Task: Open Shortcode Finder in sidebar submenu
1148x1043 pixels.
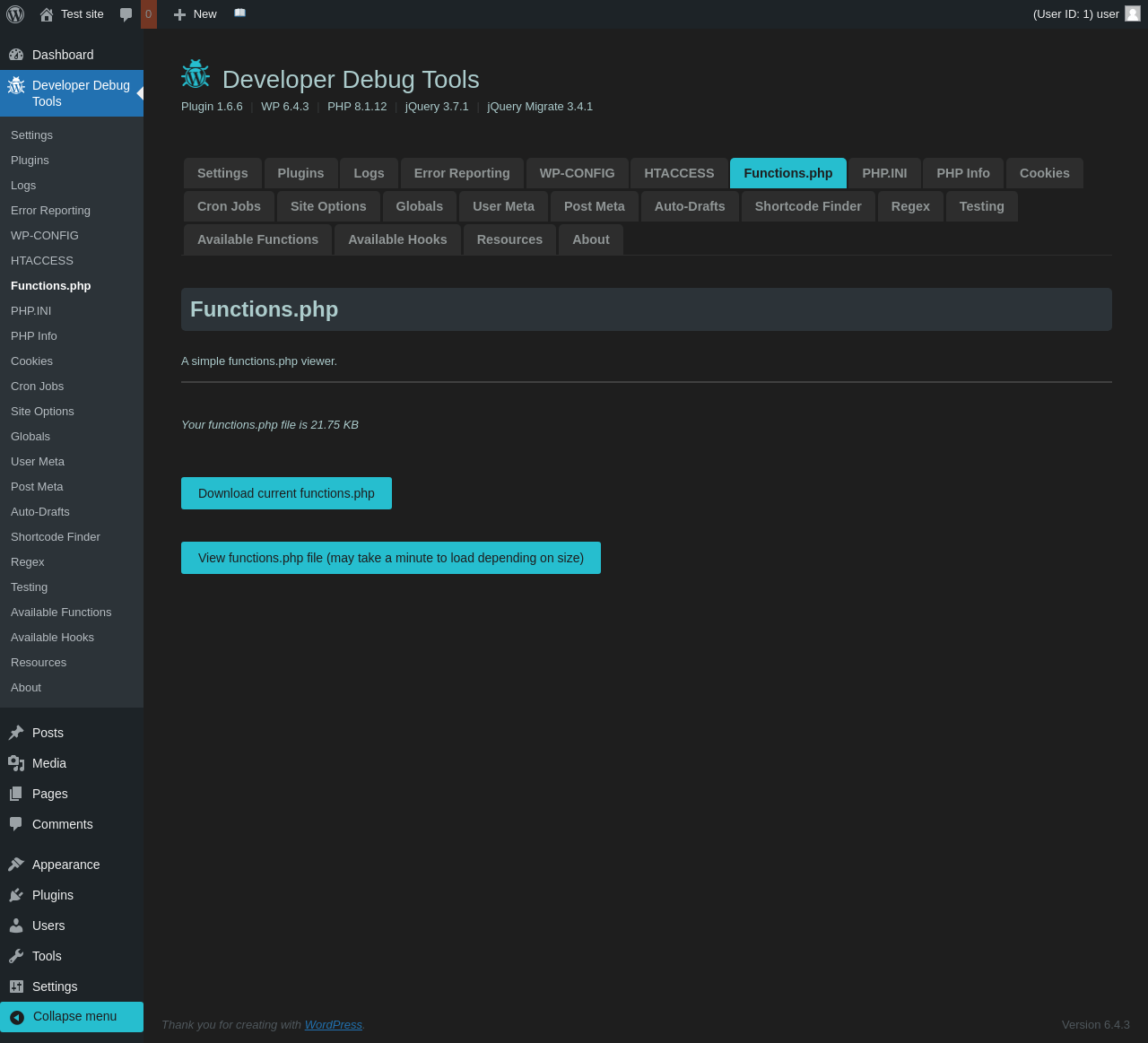Action: click(x=56, y=537)
